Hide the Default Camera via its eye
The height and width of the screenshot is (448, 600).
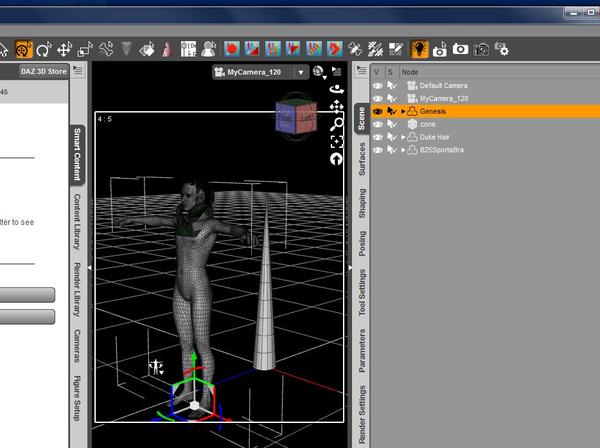point(378,86)
